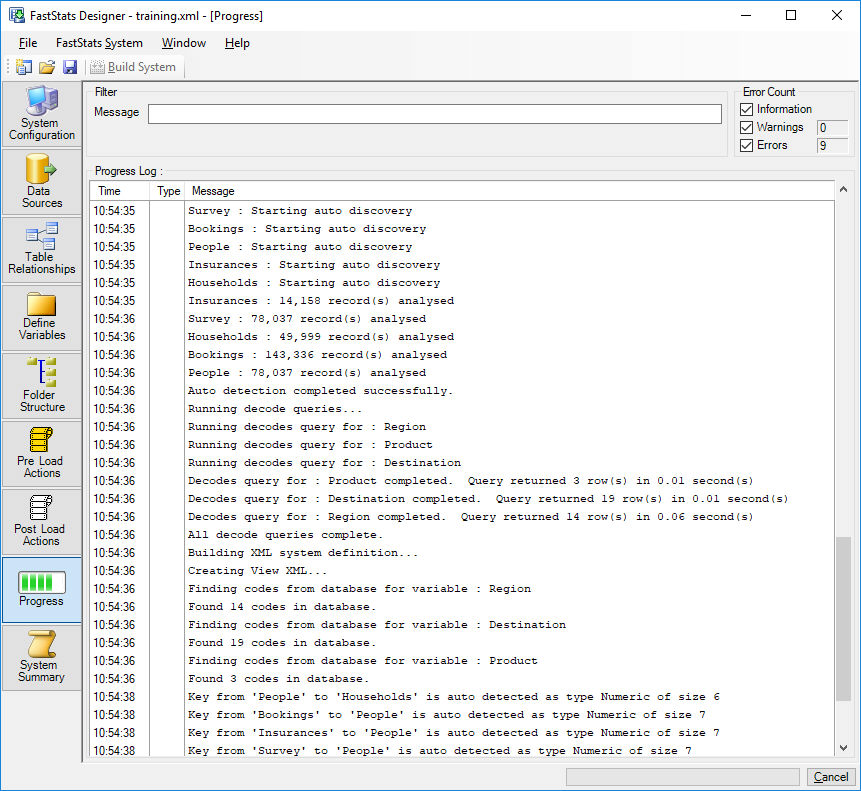View the System Summary section
861x791 pixels.
click(x=42, y=658)
